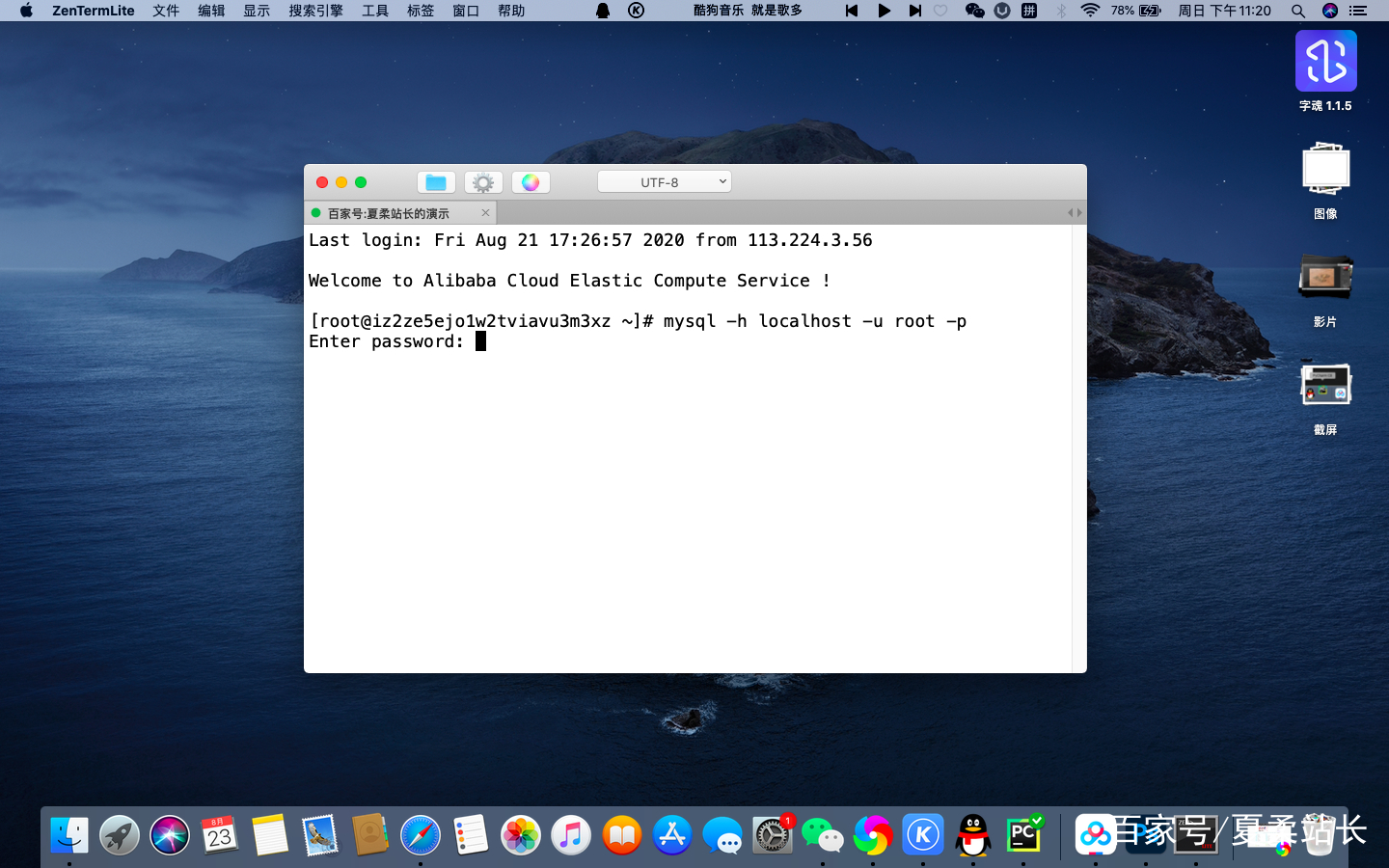1389x868 pixels.
Task: Open Mail from the Dock
Action: (320, 835)
